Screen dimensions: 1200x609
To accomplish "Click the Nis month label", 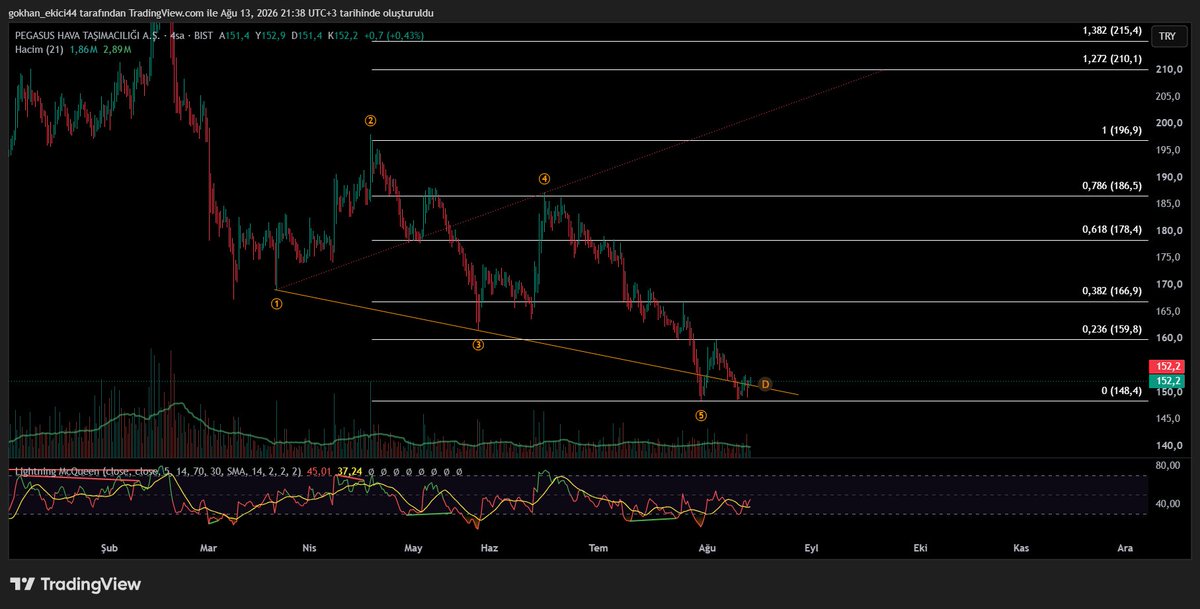I will pyautogui.click(x=309, y=548).
